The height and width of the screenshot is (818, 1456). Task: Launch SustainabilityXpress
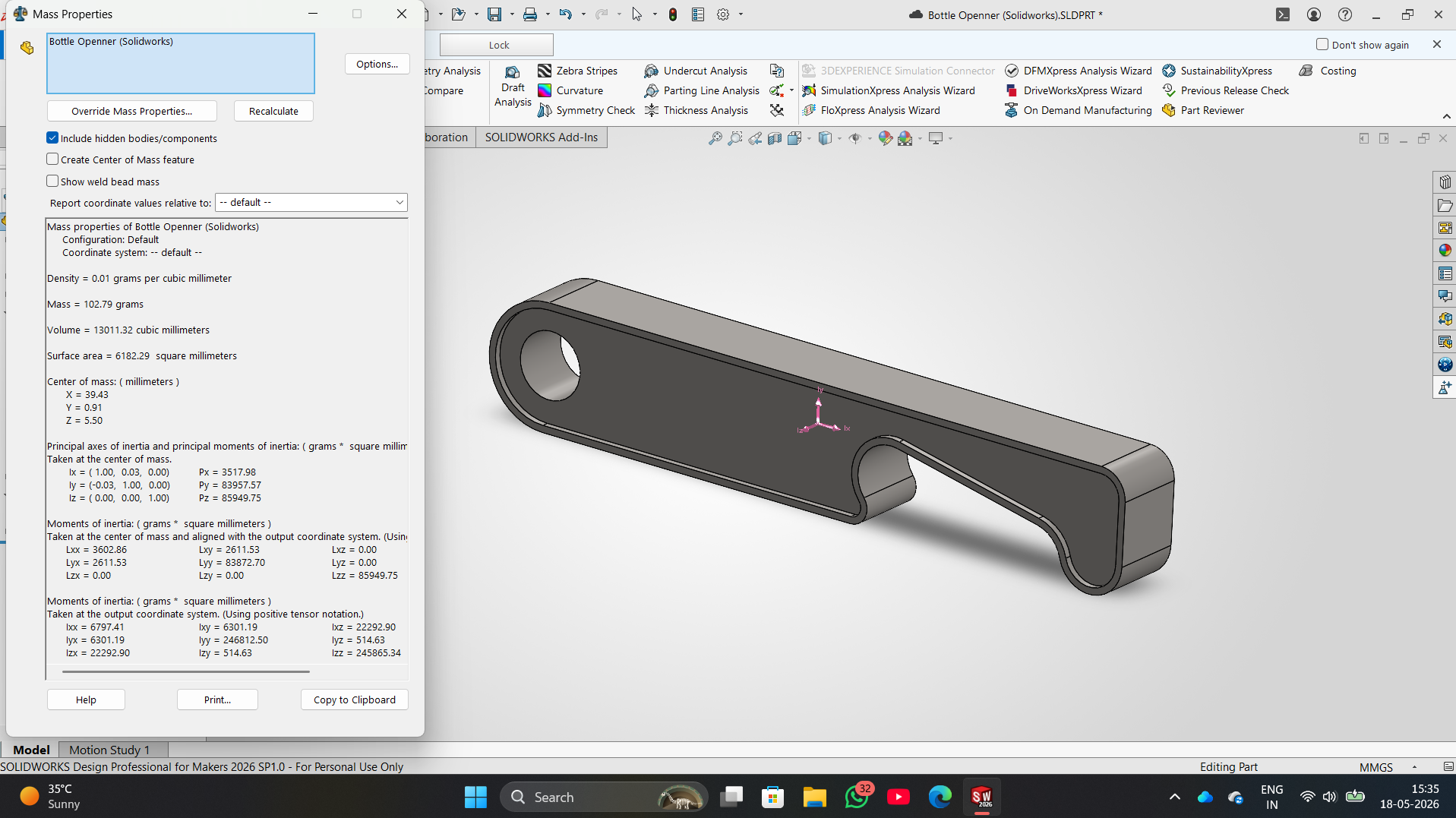point(1217,71)
